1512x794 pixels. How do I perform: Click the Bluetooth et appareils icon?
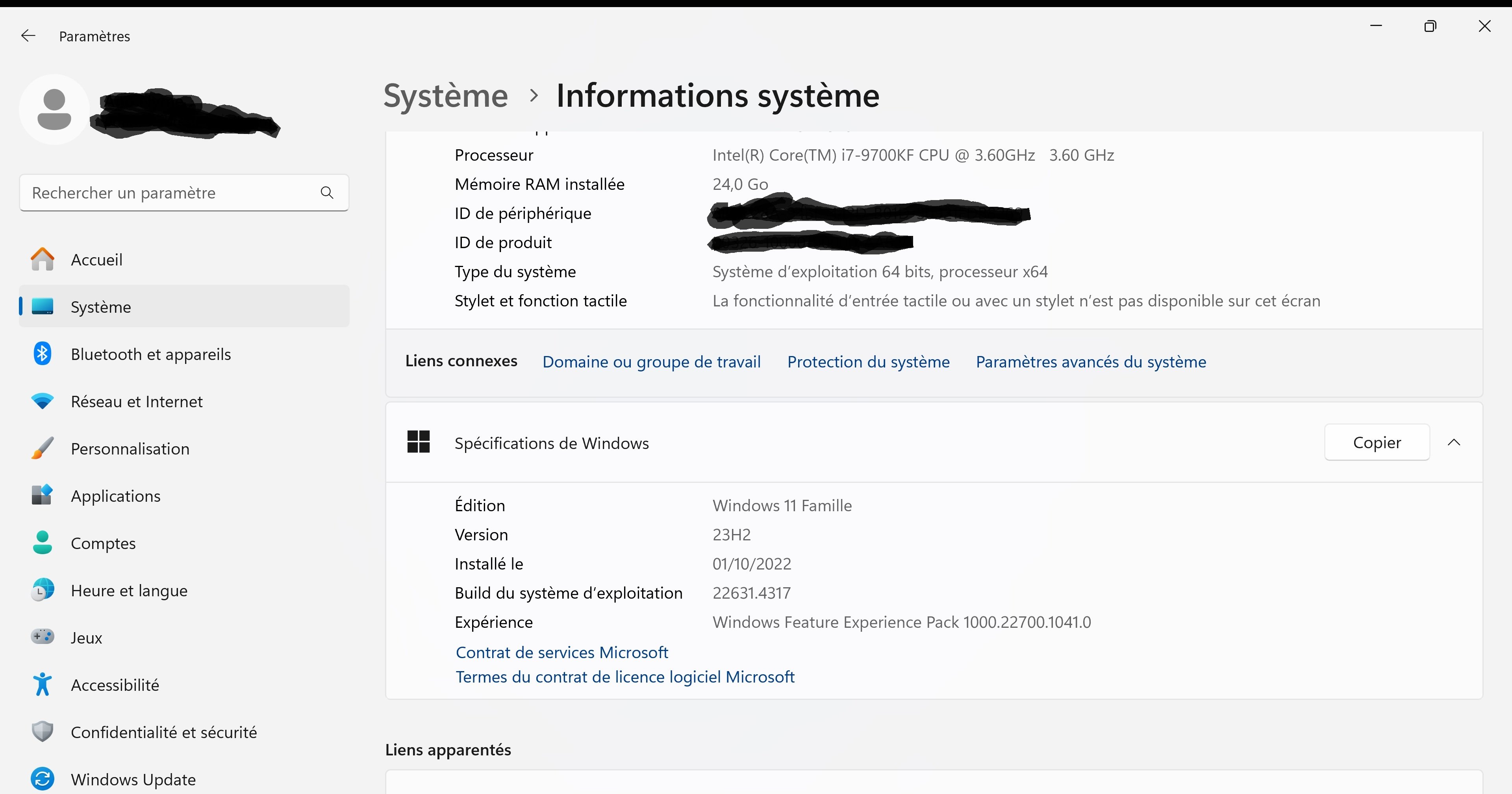(42, 354)
